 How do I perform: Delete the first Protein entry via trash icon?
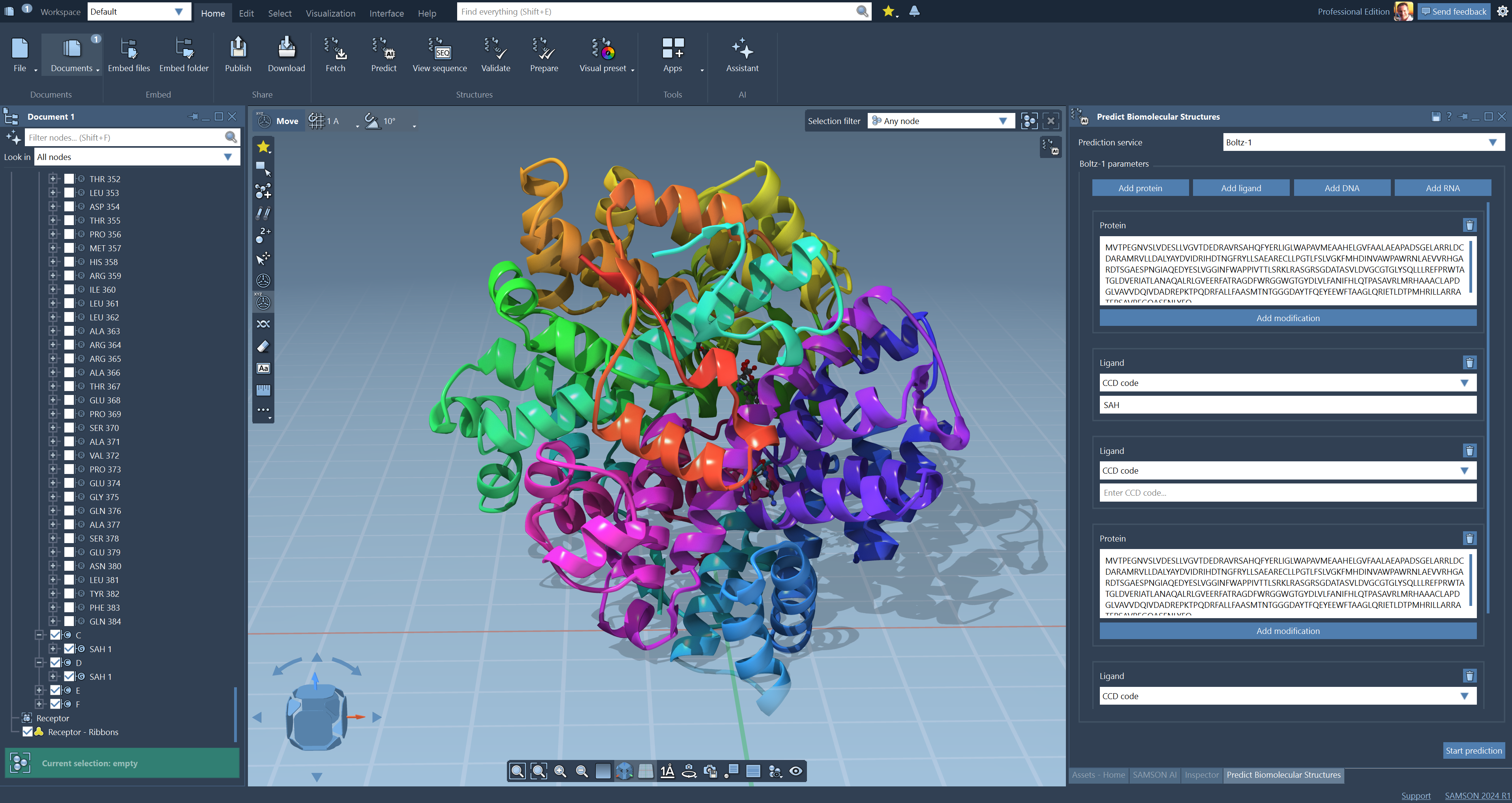point(1469,226)
